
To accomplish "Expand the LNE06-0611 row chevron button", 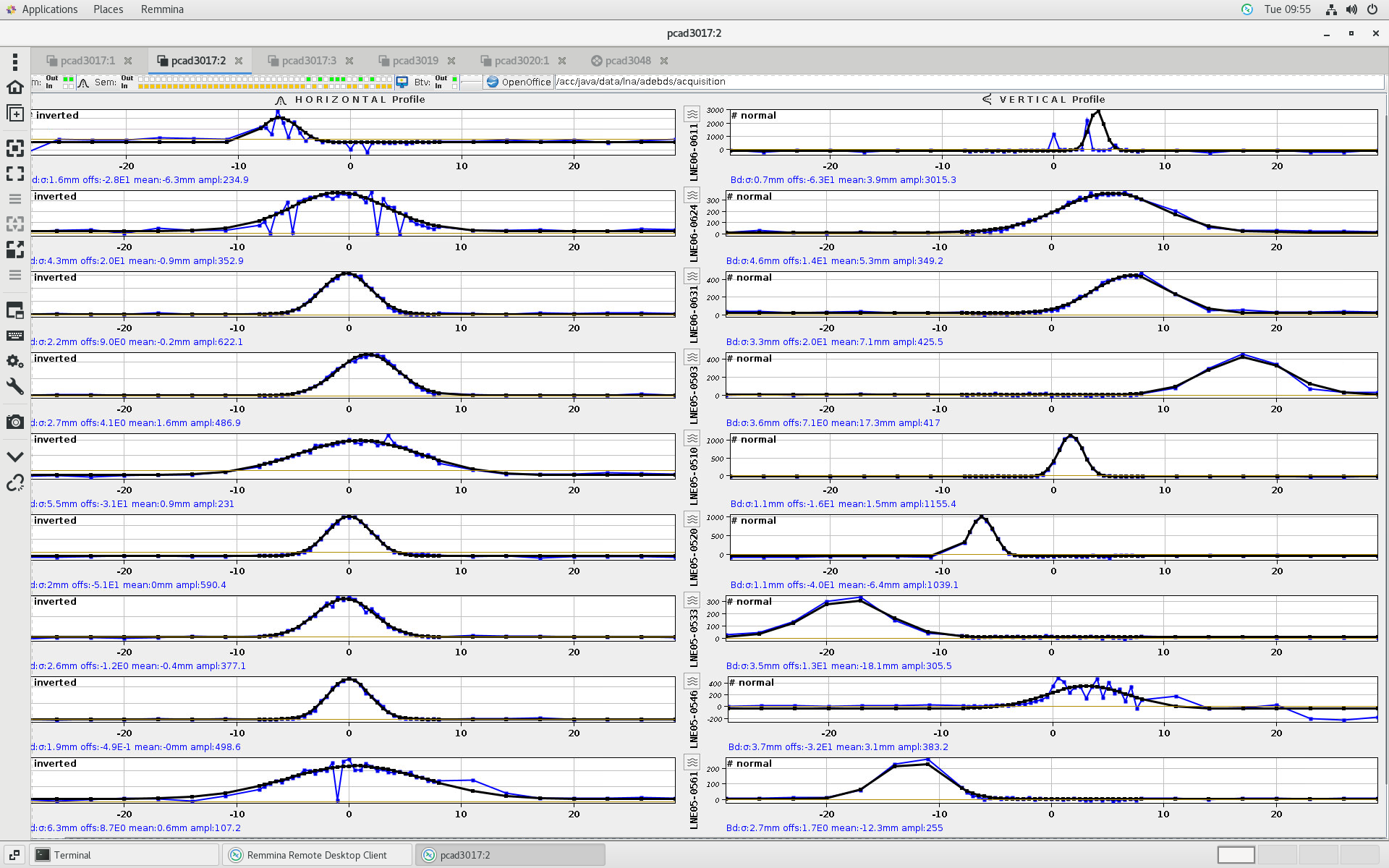I will click(692, 114).
